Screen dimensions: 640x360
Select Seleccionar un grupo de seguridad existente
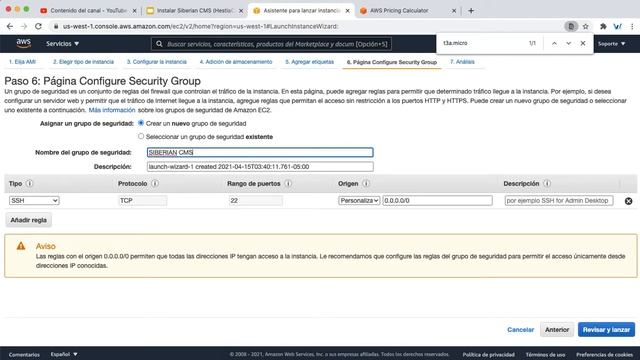coord(141,136)
